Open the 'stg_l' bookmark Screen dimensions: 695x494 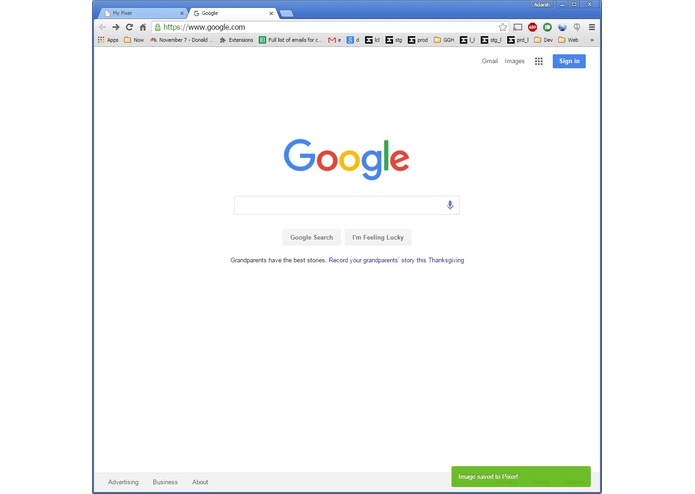pyautogui.click(x=491, y=40)
